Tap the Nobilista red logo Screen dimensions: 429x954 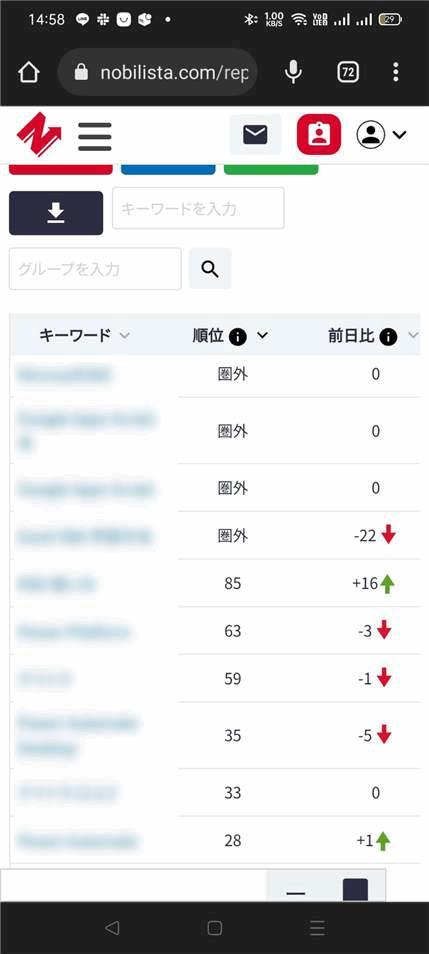(x=39, y=134)
